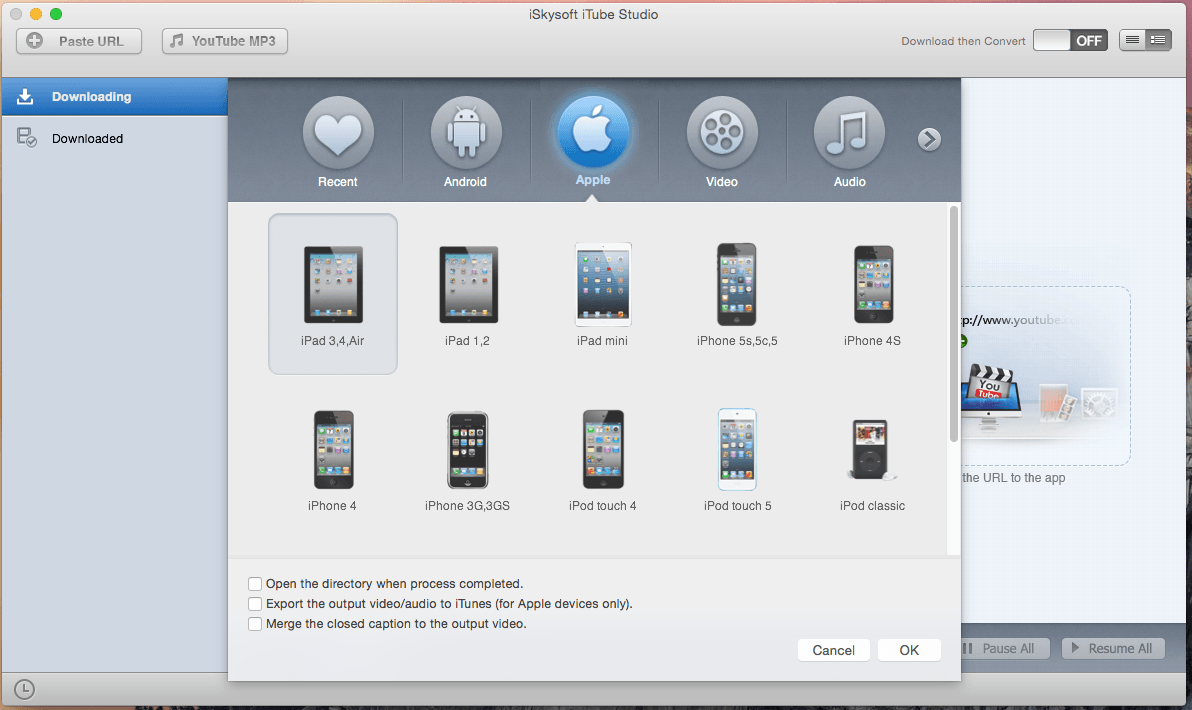This screenshot has height=710, width=1192.
Task: Switch to detailed list view icon
Action: point(1158,40)
